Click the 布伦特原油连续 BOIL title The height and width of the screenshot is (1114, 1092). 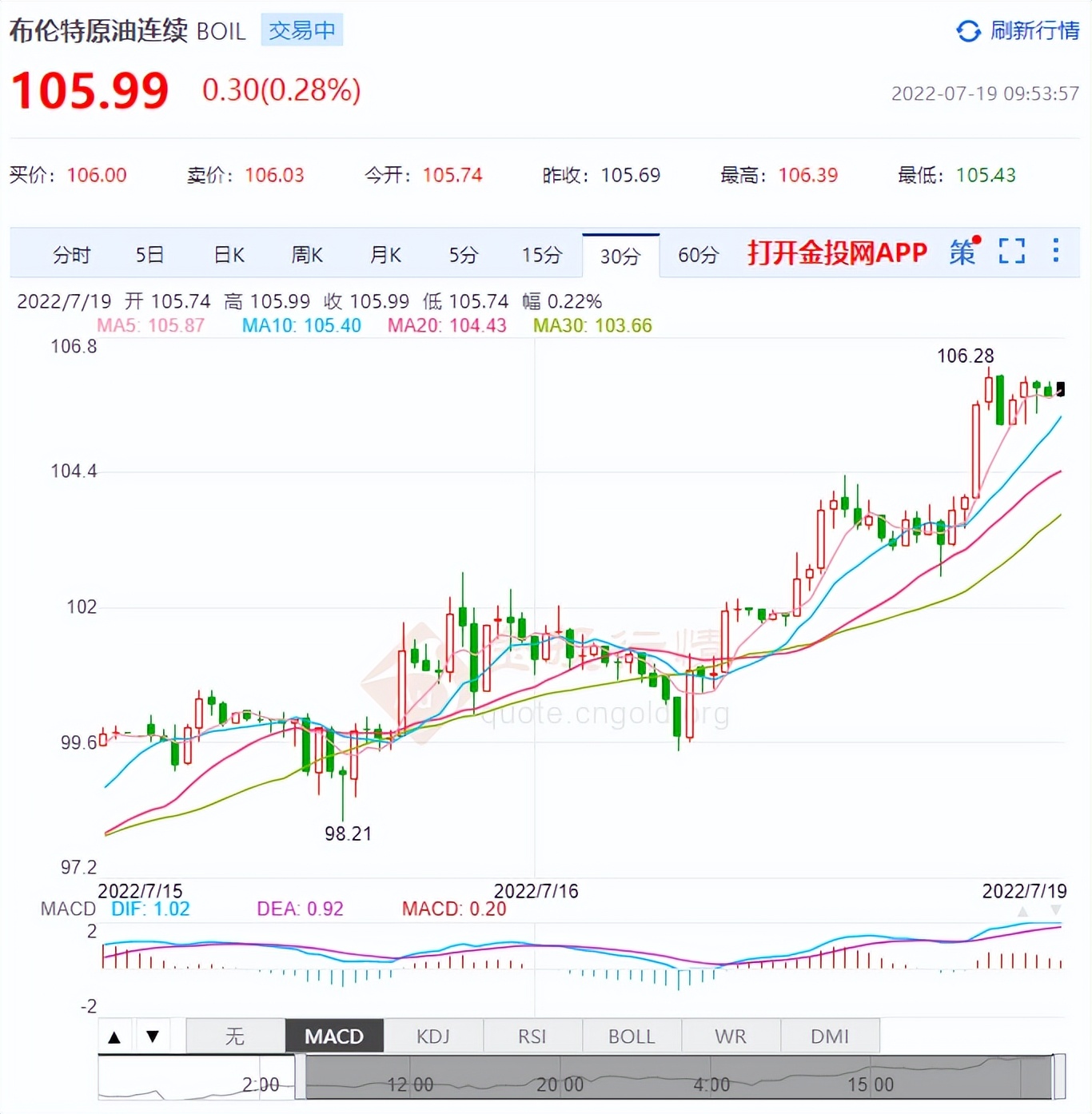[x=128, y=30]
